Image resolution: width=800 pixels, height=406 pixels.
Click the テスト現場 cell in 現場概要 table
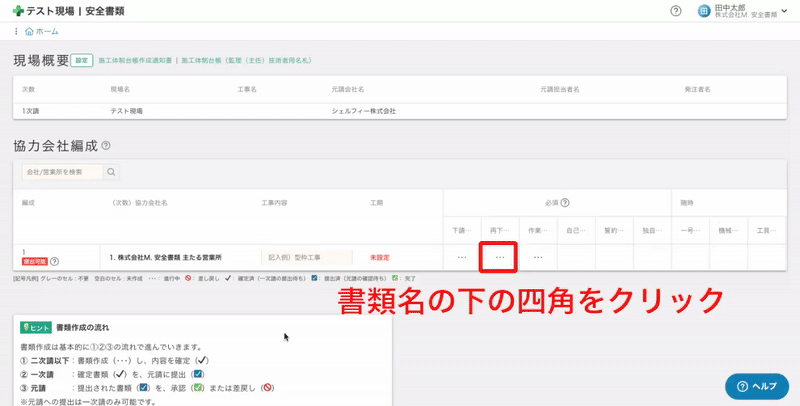127,111
